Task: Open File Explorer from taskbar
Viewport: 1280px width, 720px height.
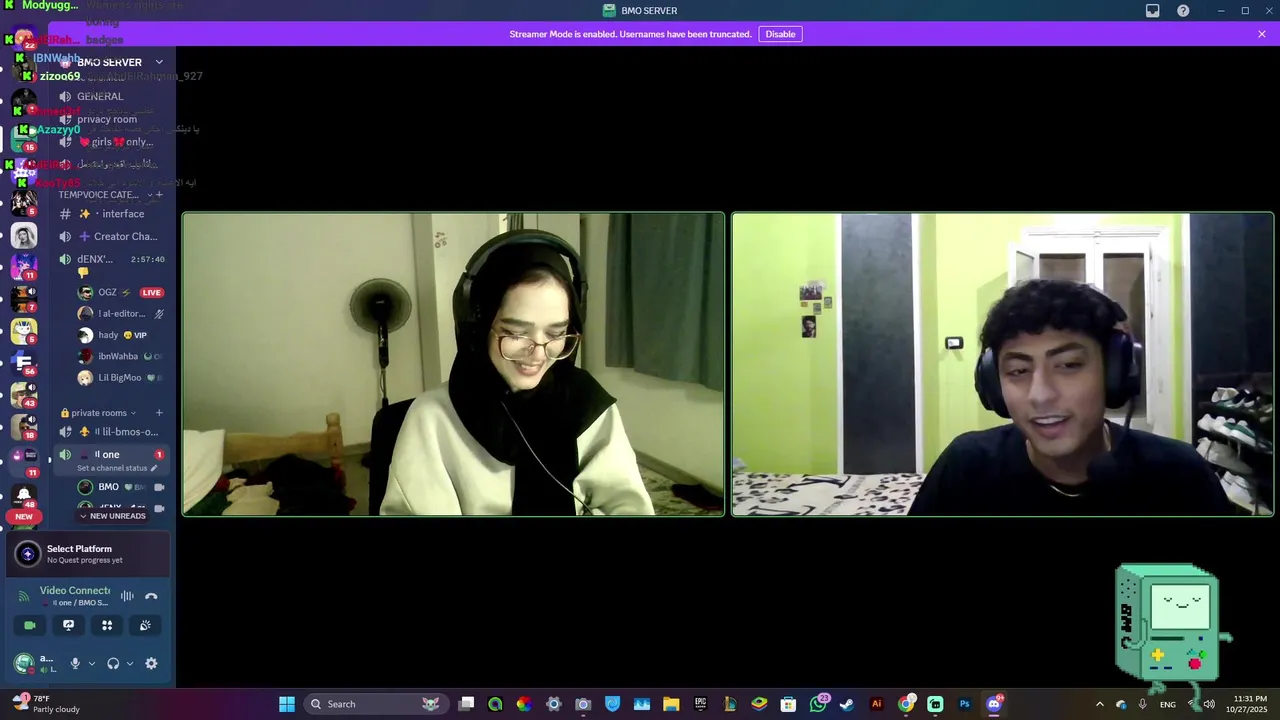Action: click(671, 704)
